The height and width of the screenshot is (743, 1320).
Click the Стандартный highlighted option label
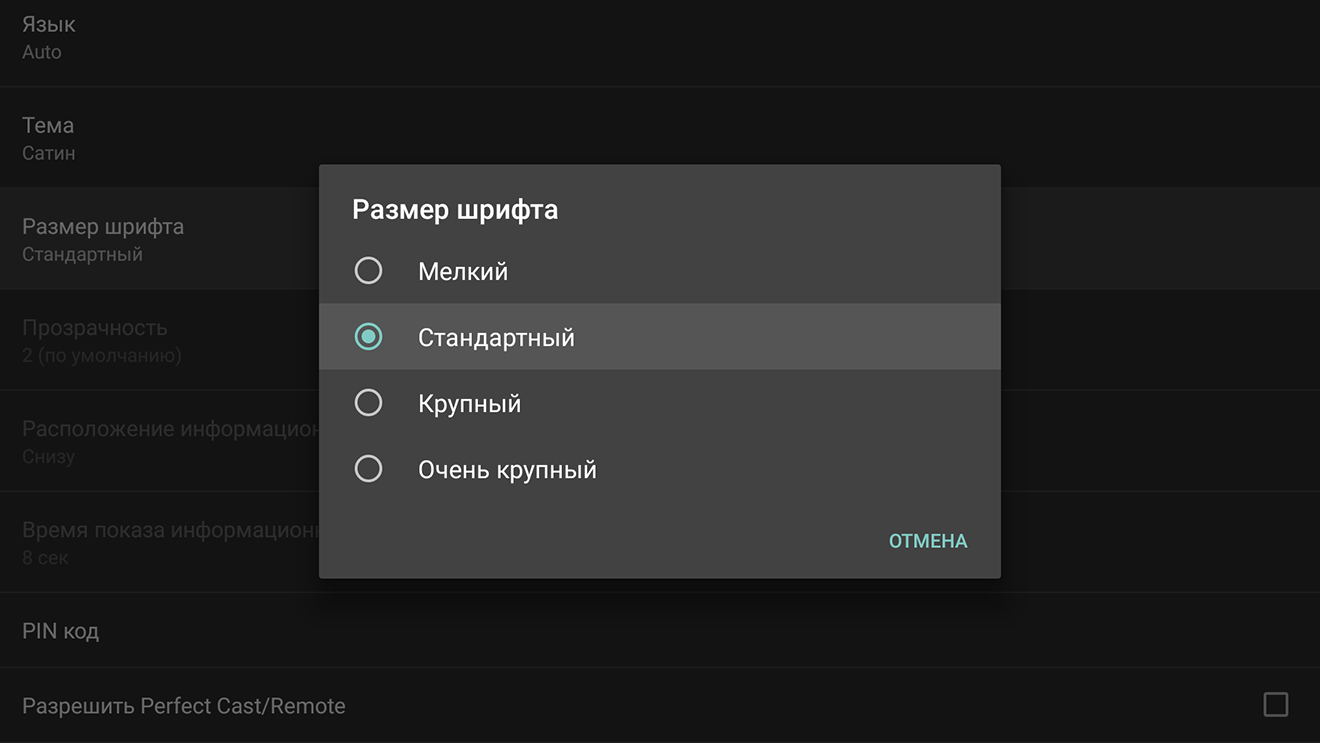point(496,338)
